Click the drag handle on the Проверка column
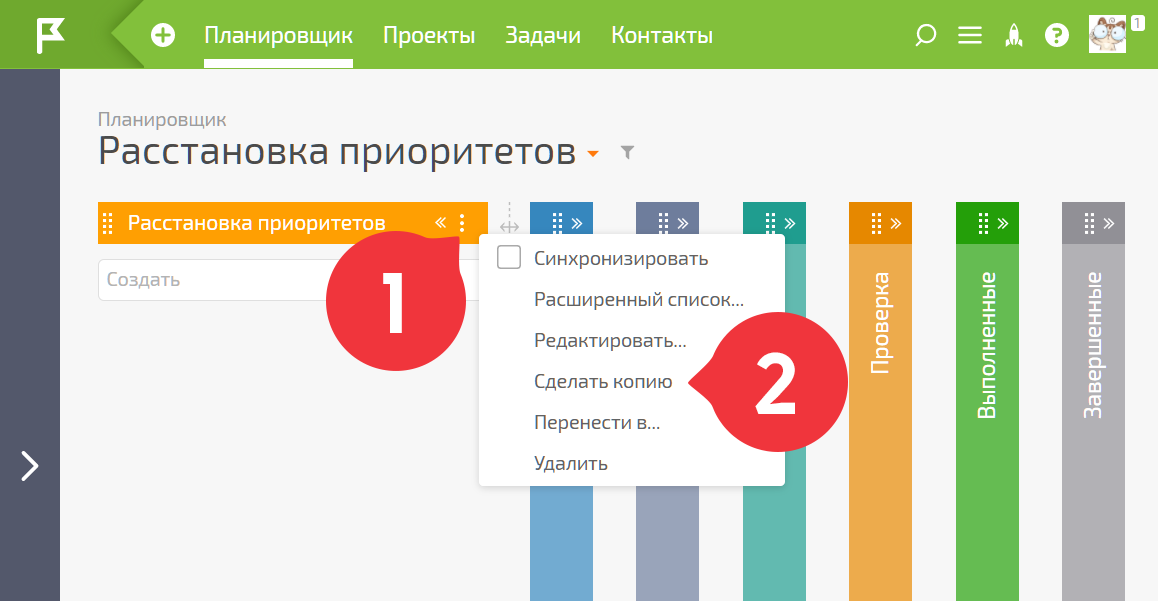This screenshot has height=601, width=1158. 877,223
